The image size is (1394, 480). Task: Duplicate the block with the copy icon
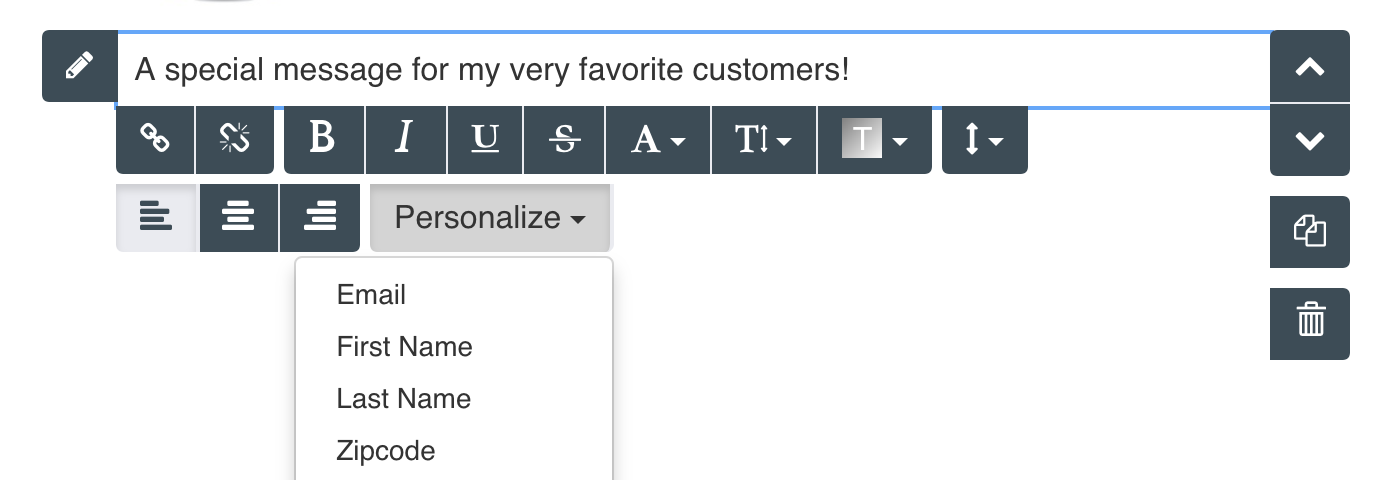1309,232
